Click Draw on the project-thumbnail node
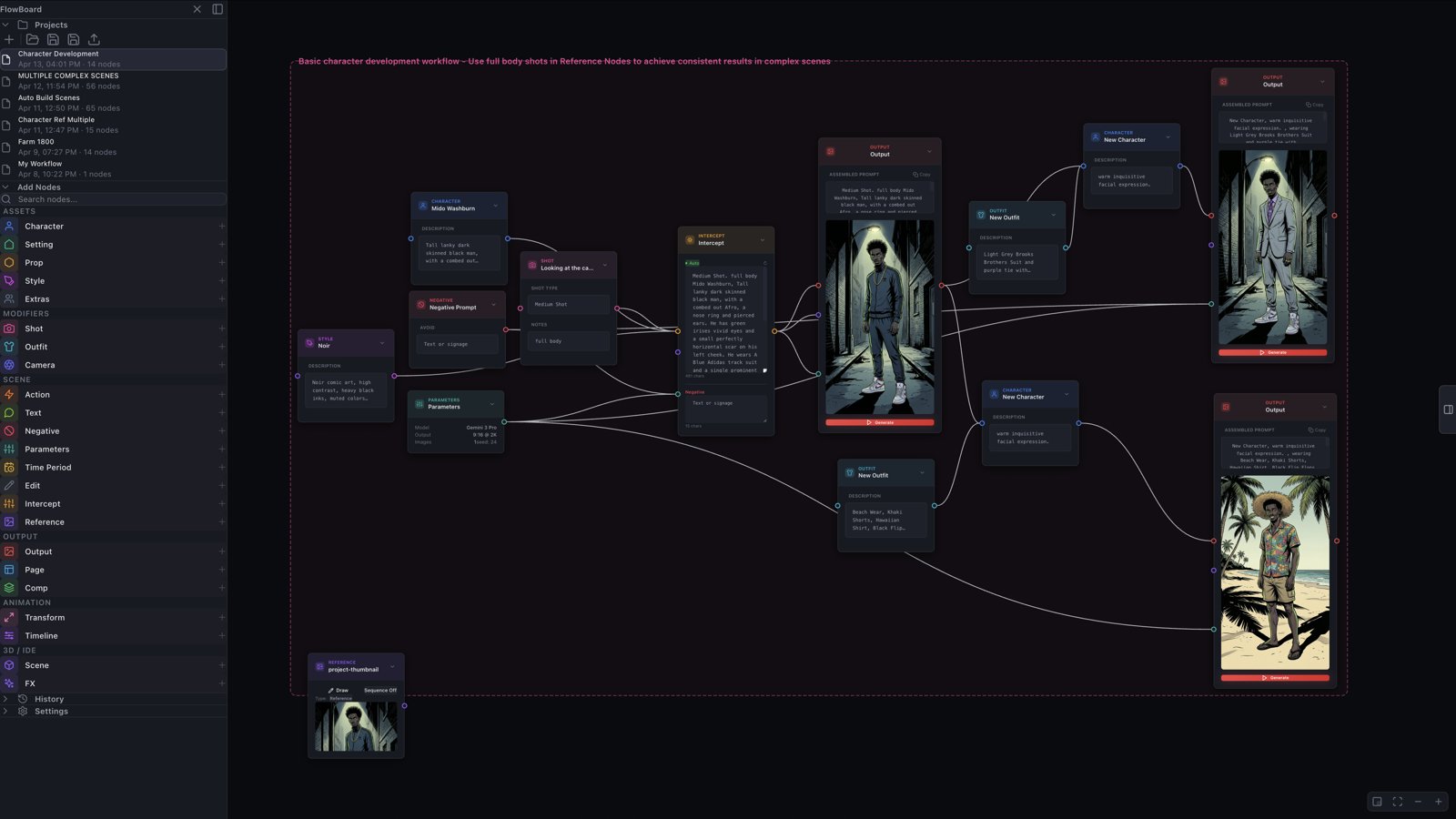Screen dimensions: 1456x819 (339, 690)
